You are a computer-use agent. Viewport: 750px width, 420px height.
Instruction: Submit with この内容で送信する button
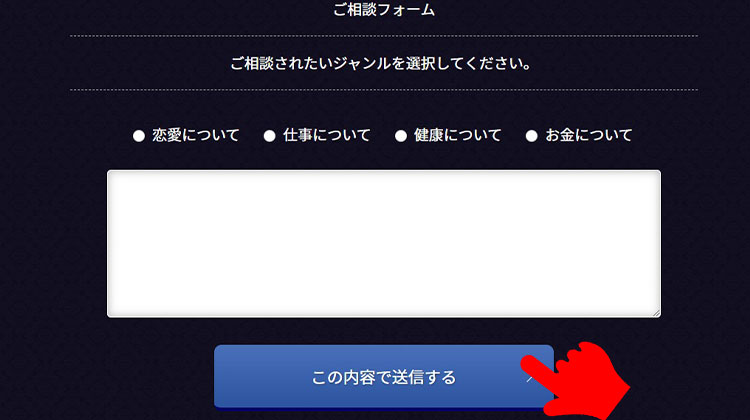coord(384,377)
